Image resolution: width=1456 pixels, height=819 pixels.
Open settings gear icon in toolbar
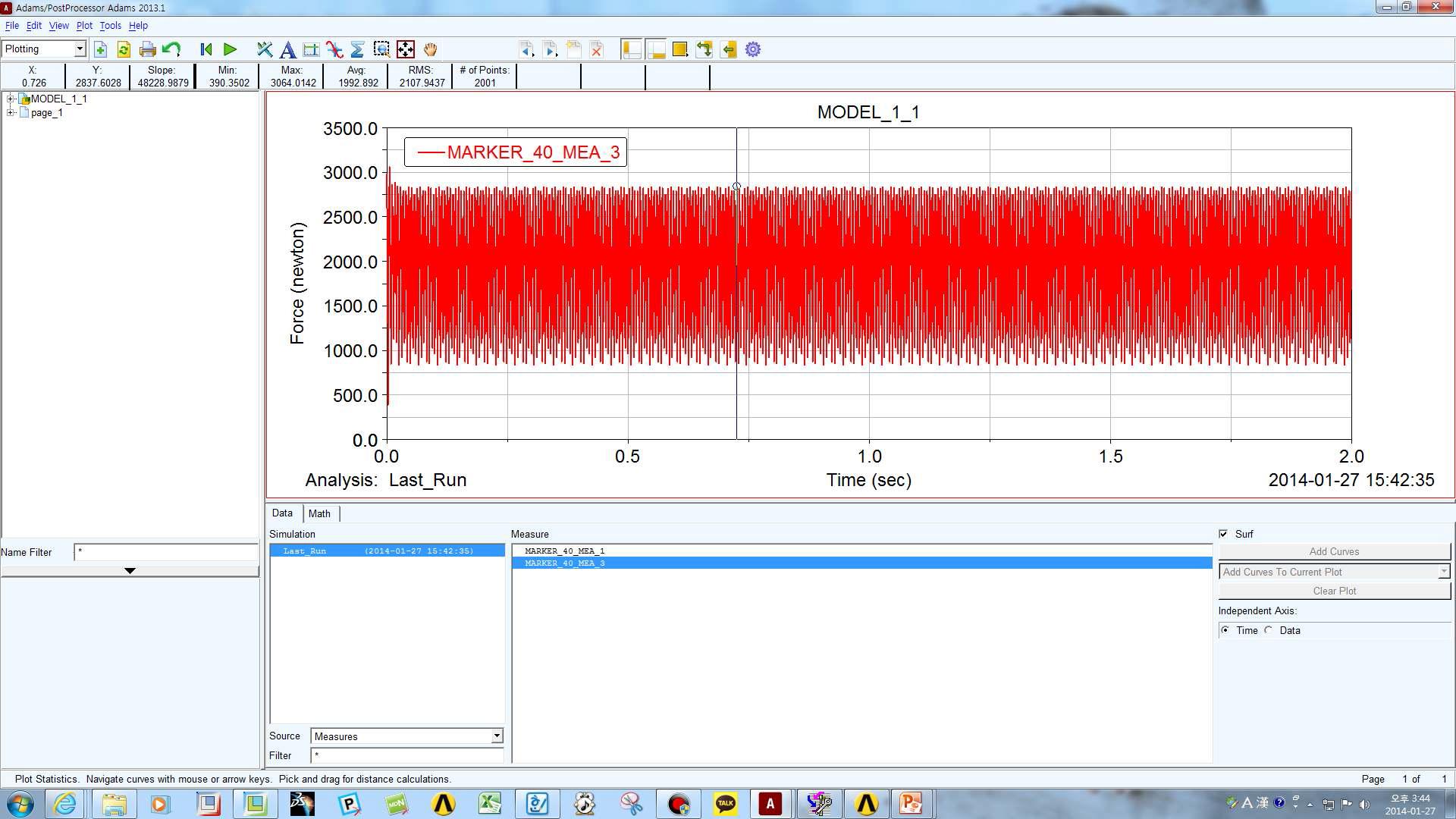point(753,50)
